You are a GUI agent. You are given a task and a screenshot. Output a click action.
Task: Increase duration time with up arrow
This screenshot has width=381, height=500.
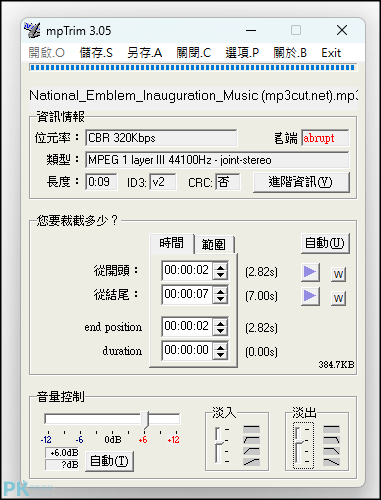220,346
